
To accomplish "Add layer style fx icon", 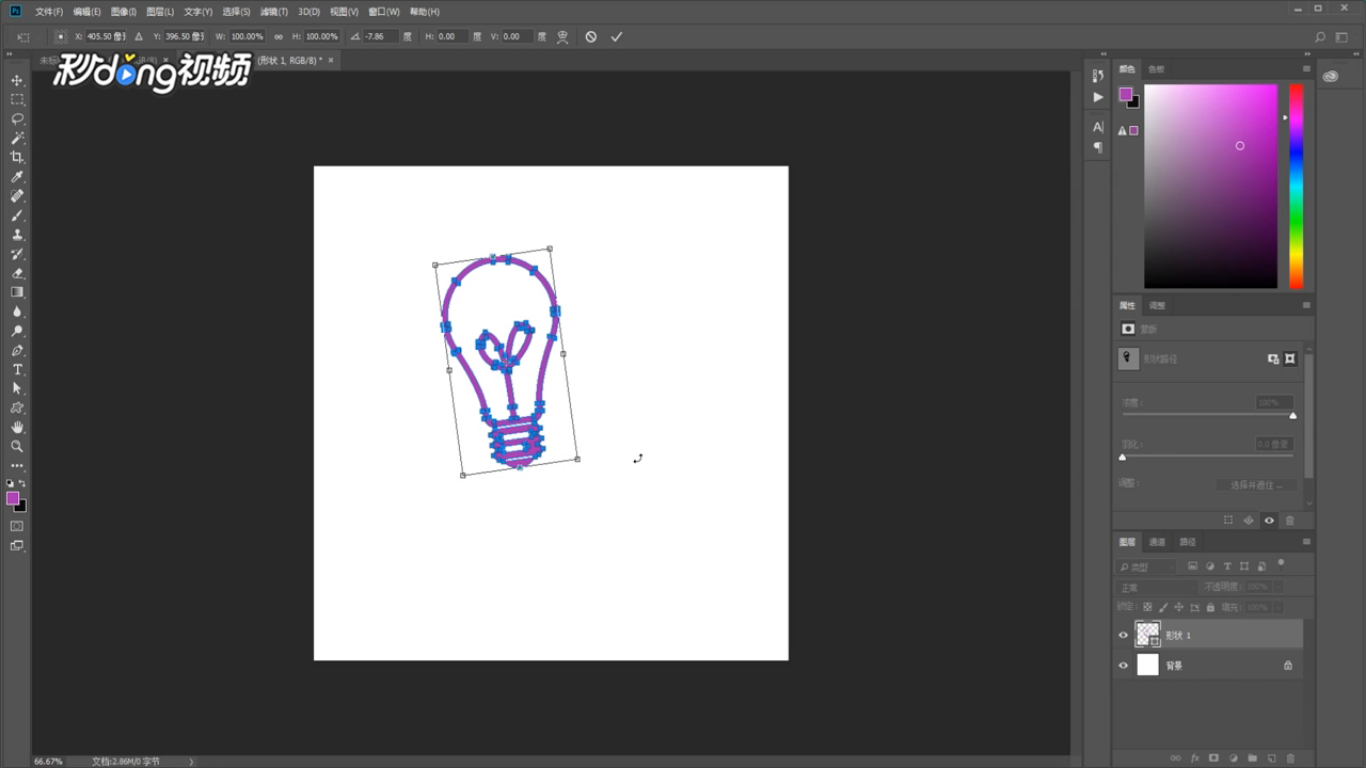I will 1194,758.
